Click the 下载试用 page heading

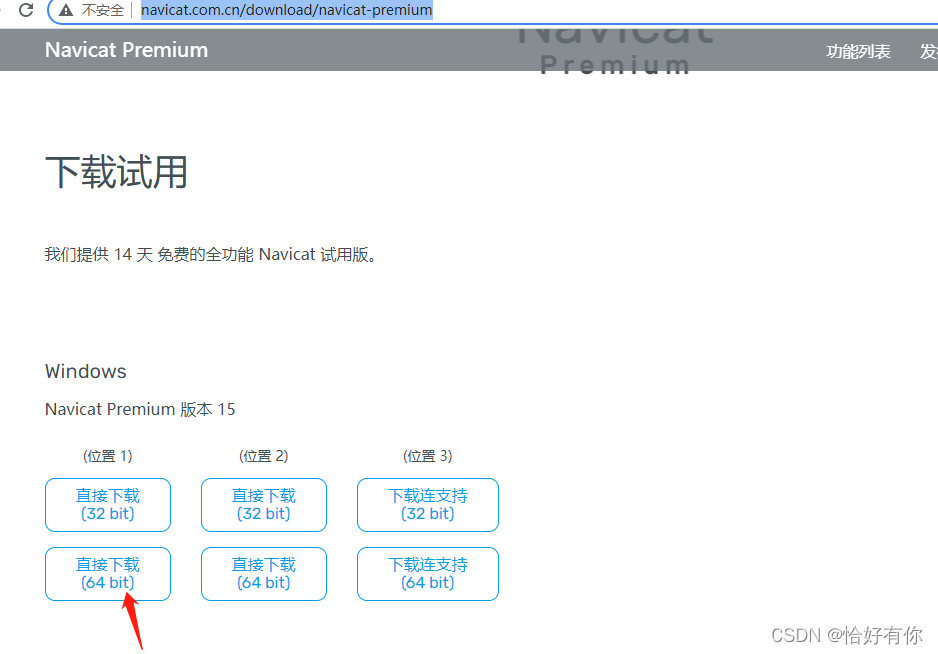[x=117, y=172]
